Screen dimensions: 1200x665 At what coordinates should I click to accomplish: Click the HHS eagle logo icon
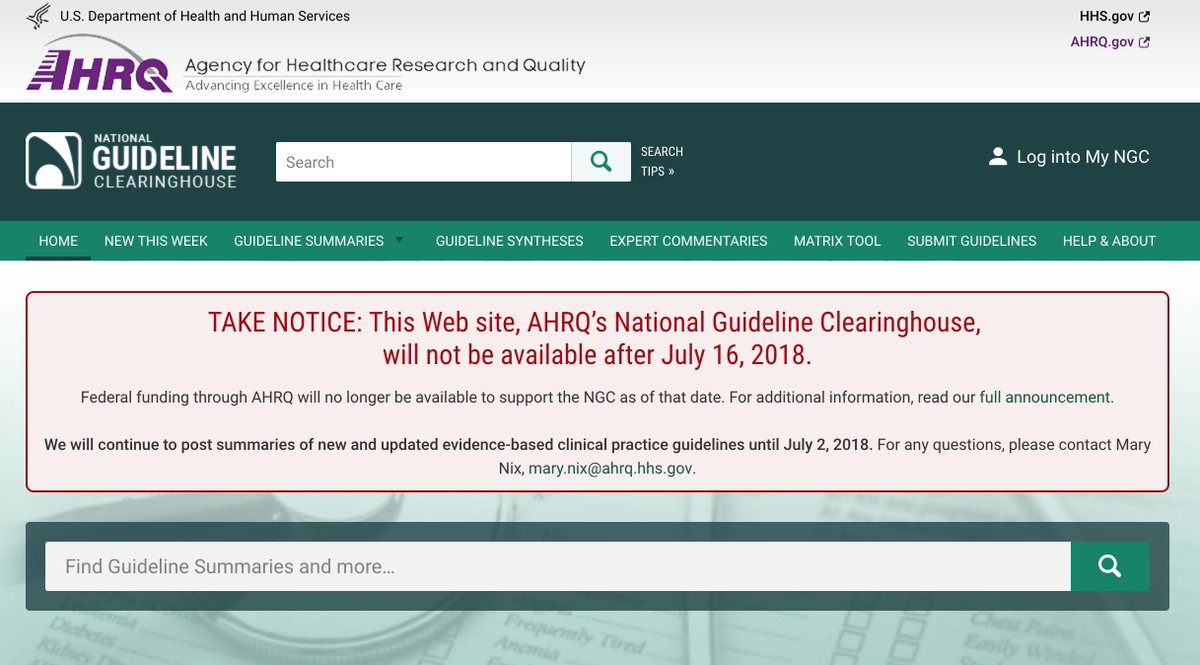point(38,16)
